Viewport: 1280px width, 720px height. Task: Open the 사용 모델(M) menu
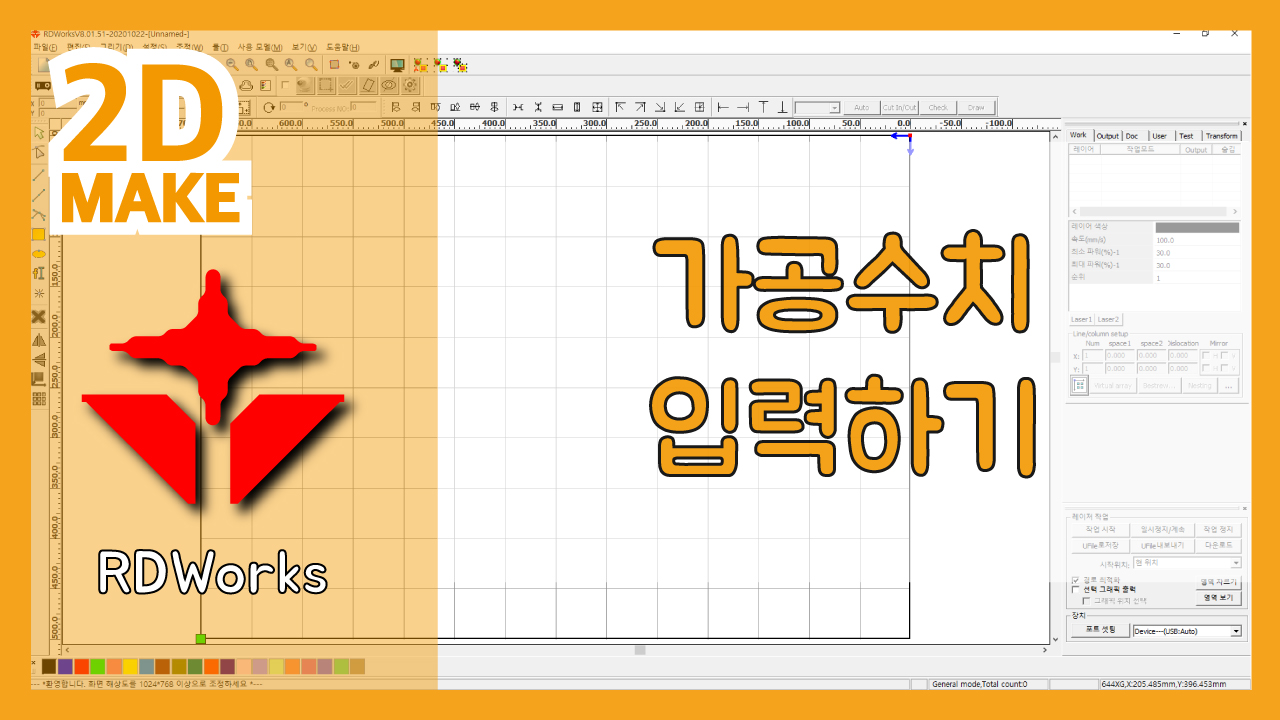tap(260, 47)
